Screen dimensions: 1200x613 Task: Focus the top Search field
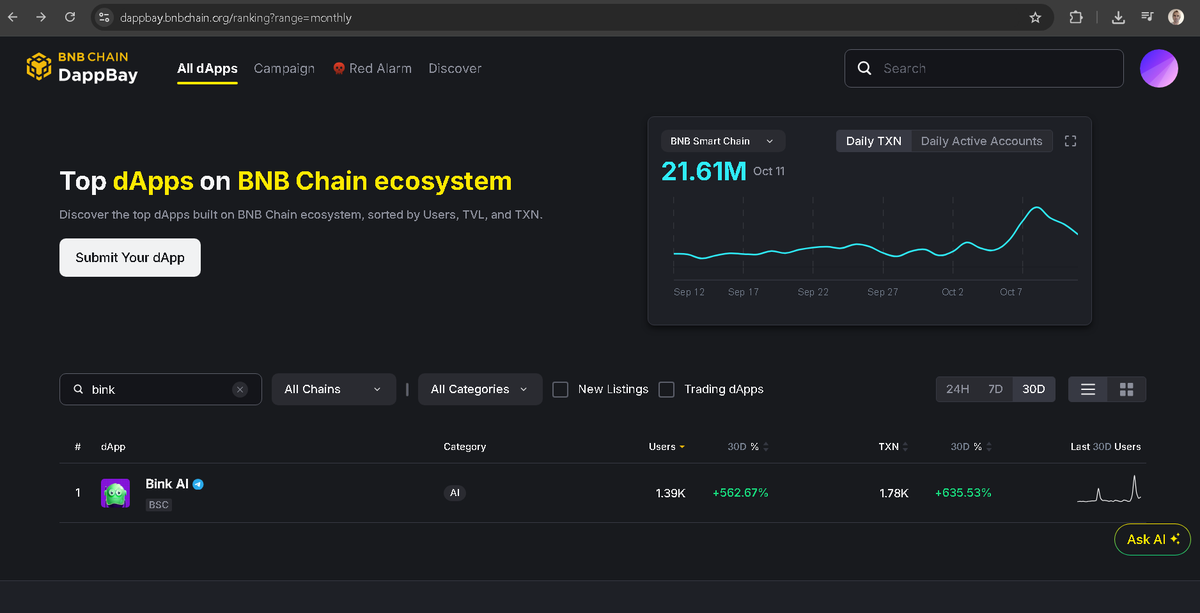click(x=984, y=68)
